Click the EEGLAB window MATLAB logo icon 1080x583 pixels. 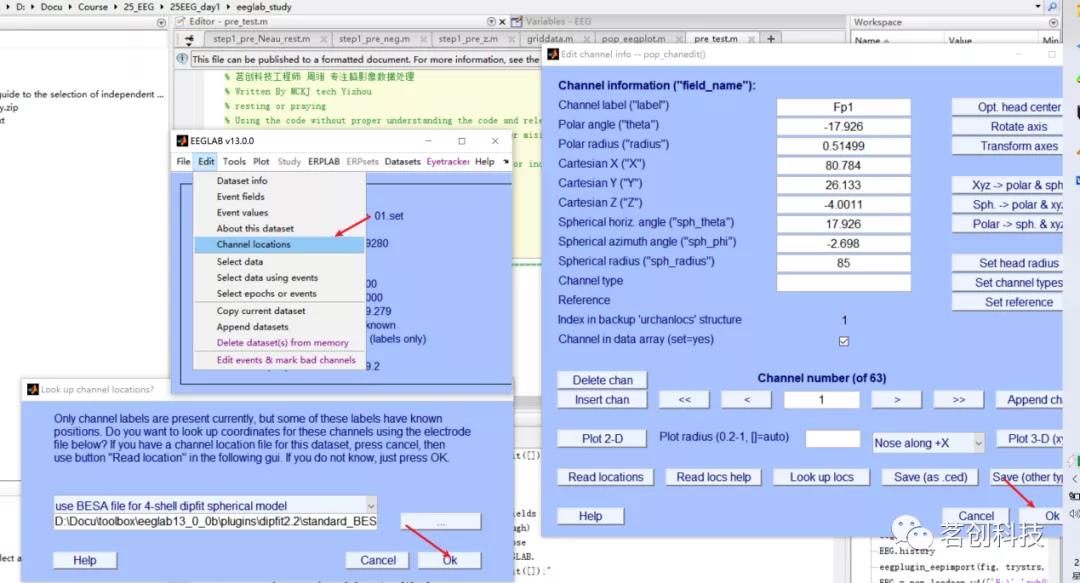[x=182, y=141]
